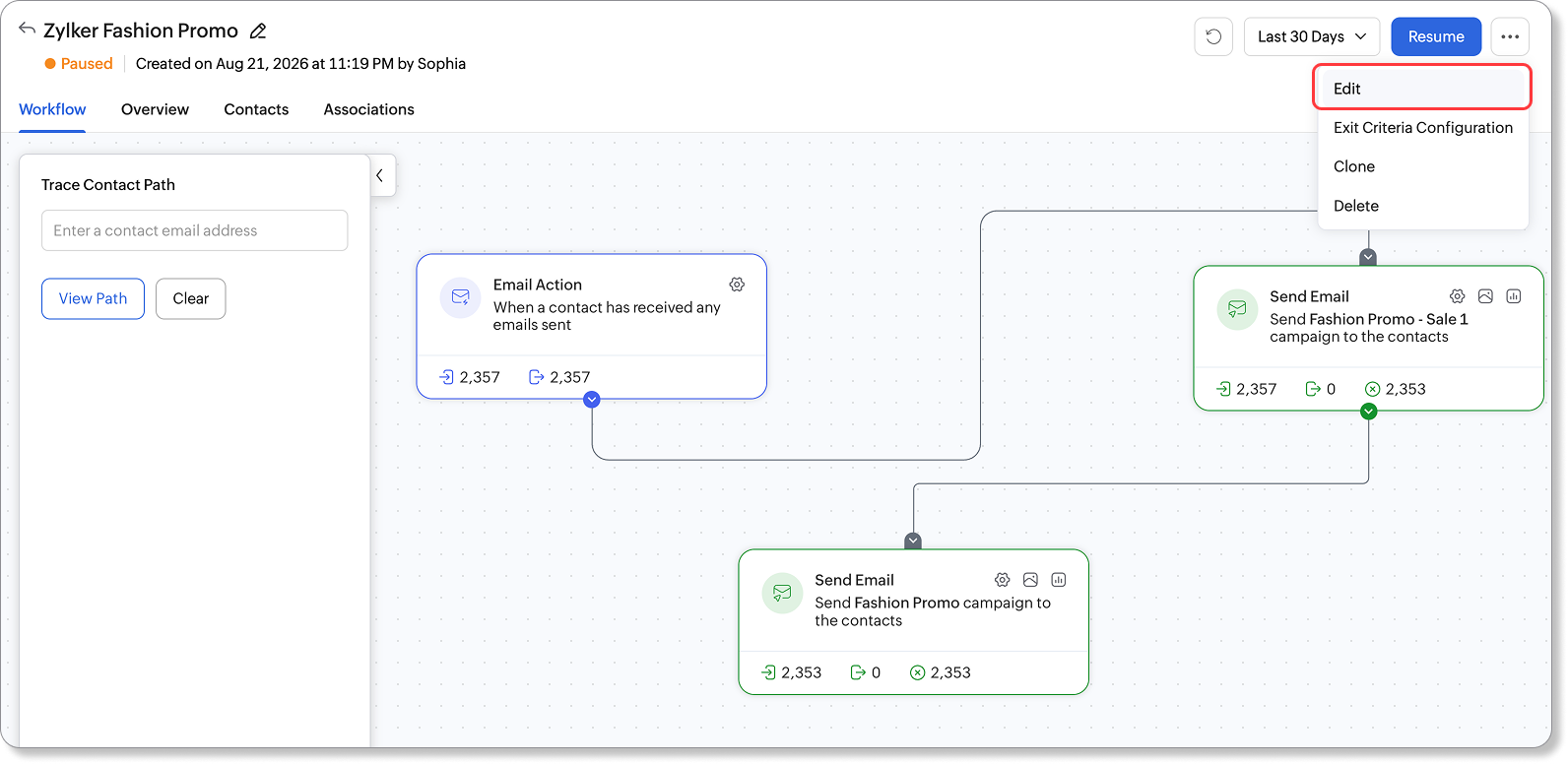1568x764 pixels.
Task: Click Send Email icon on lower Fashion Promo card
Action: coord(782,592)
